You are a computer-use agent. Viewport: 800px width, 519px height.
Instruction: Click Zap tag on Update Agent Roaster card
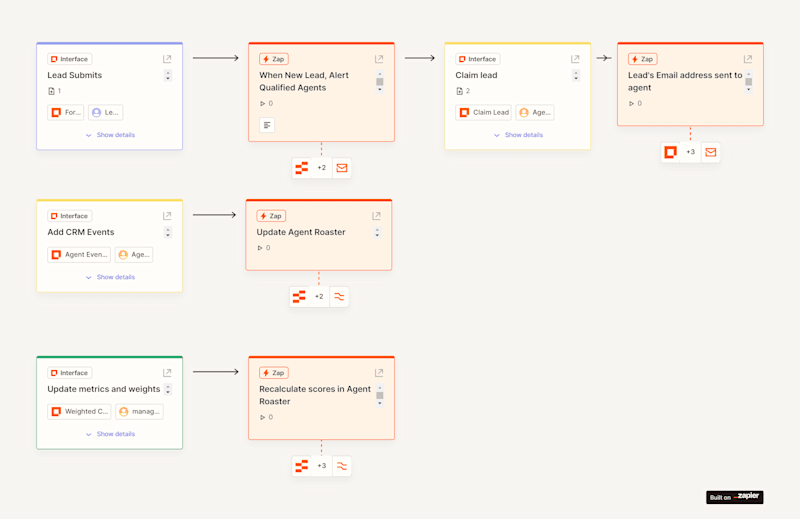point(271,216)
